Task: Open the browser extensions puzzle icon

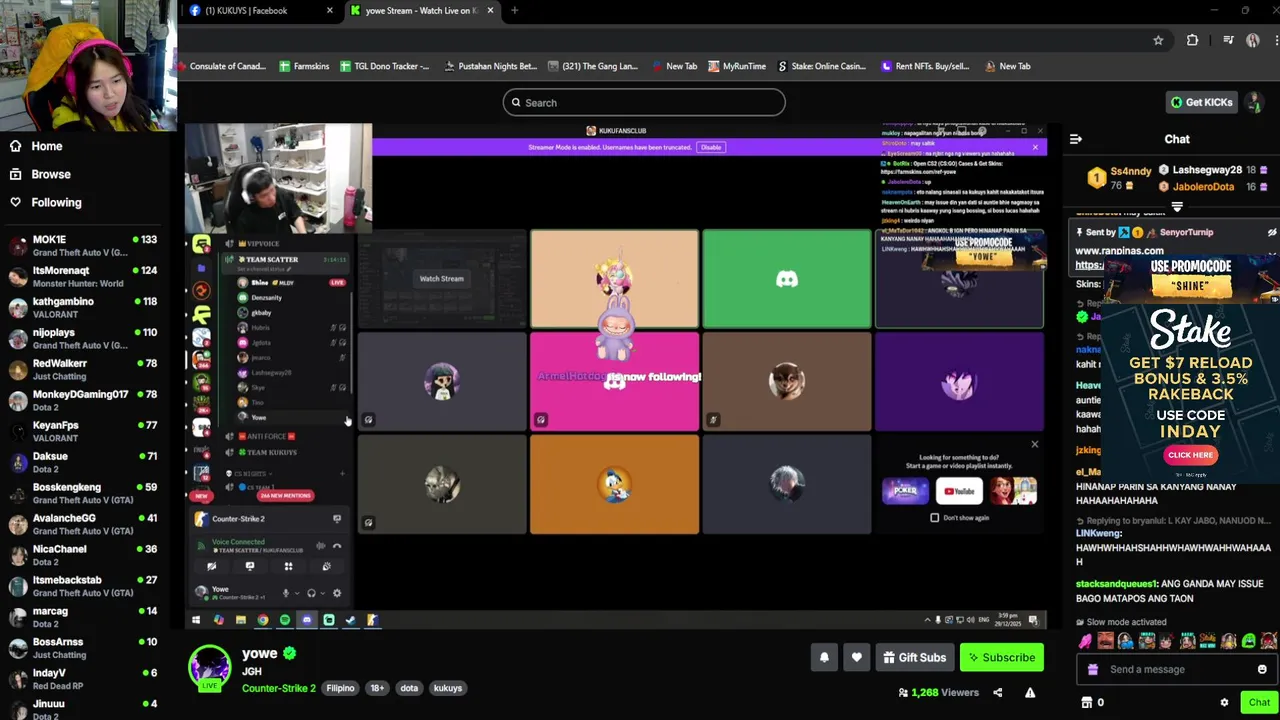Action: pyautogui.click(x=1192, y=40)
